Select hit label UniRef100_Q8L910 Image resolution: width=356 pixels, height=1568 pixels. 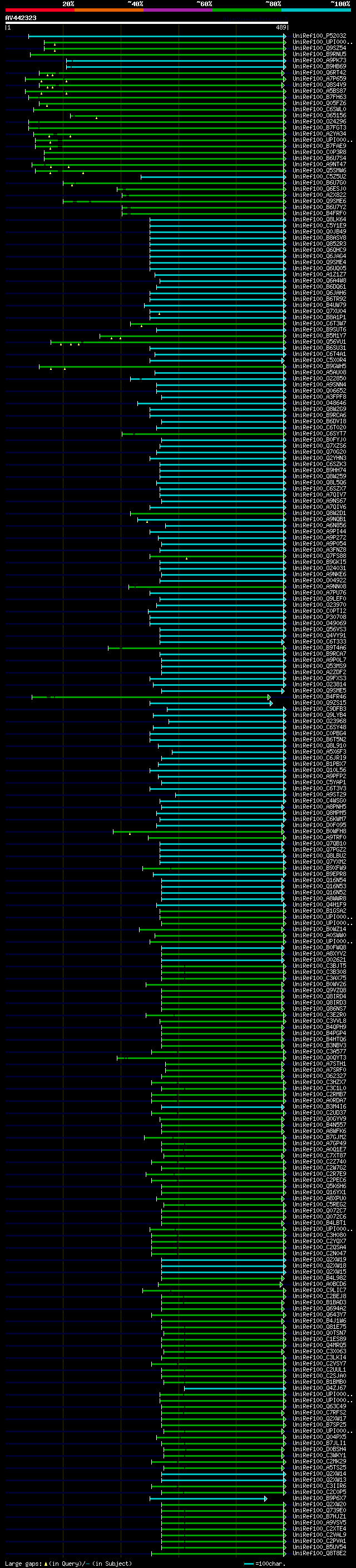[319, 746]
